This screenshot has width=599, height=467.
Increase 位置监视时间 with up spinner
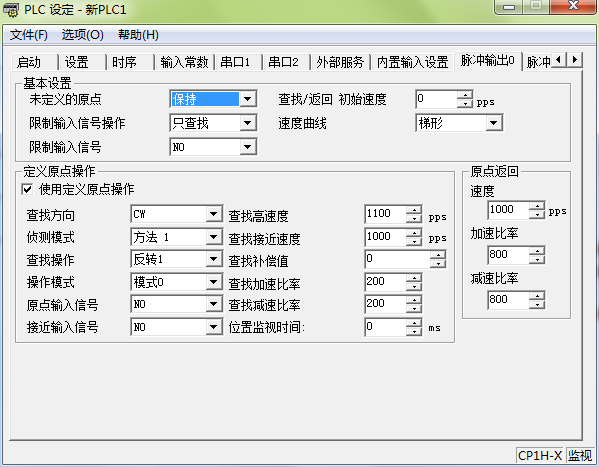[x=414, y=323]
